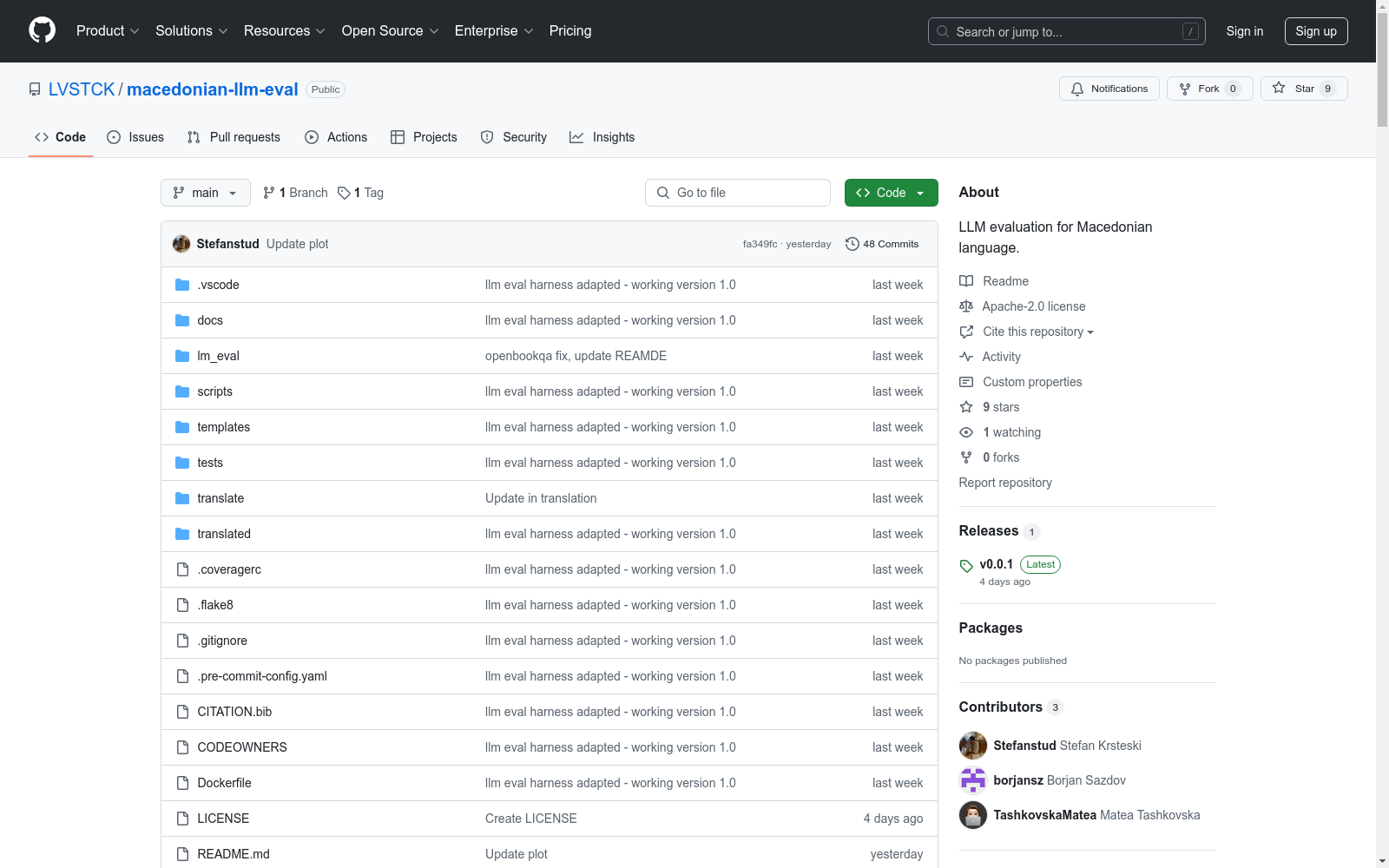Open the Product dropdown menu
Image resolution: width=1389 pixels, height=868 pixels.
click(x=108, y=31)
